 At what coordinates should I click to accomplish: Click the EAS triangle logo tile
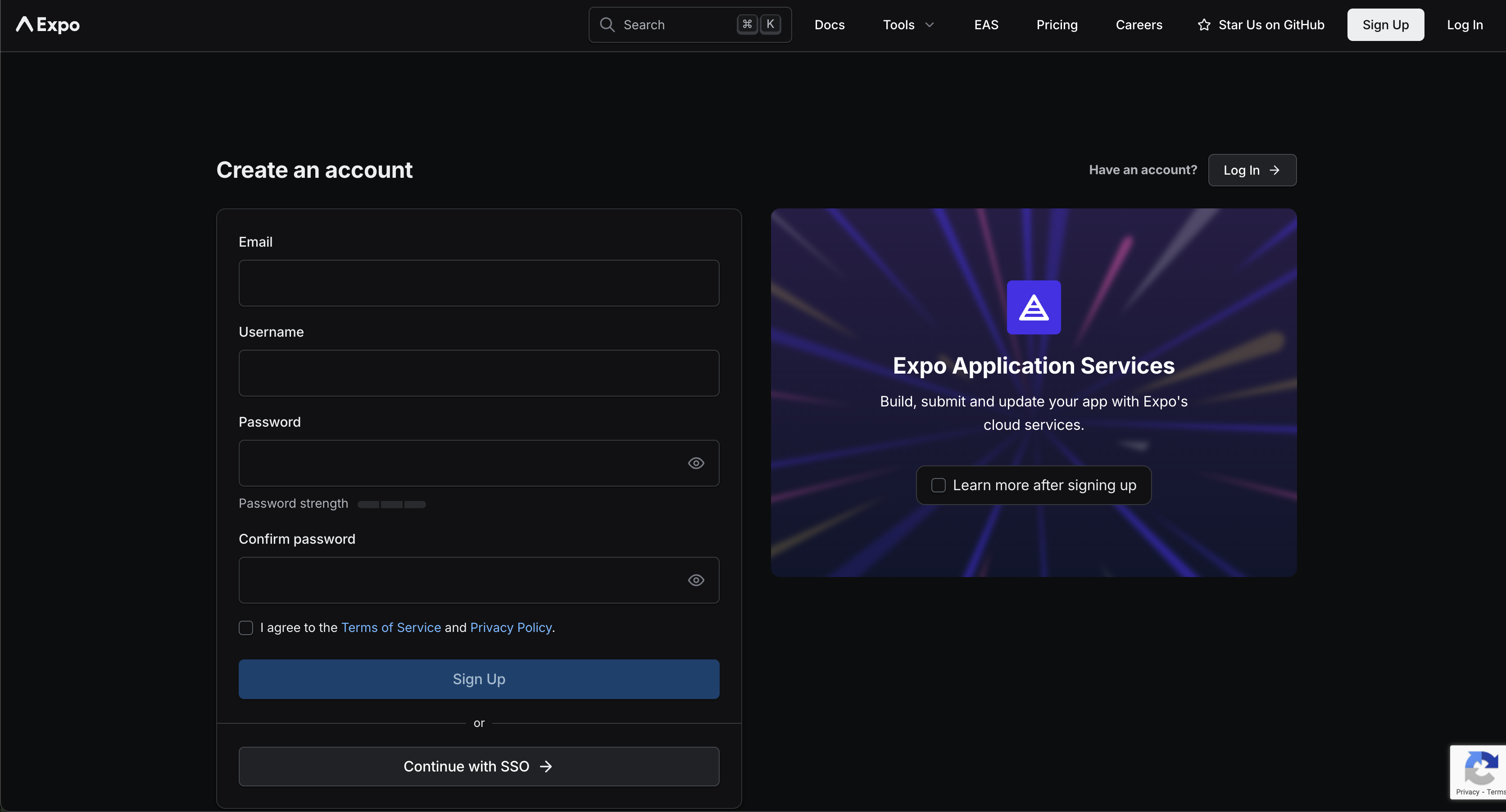(1034, 307)
